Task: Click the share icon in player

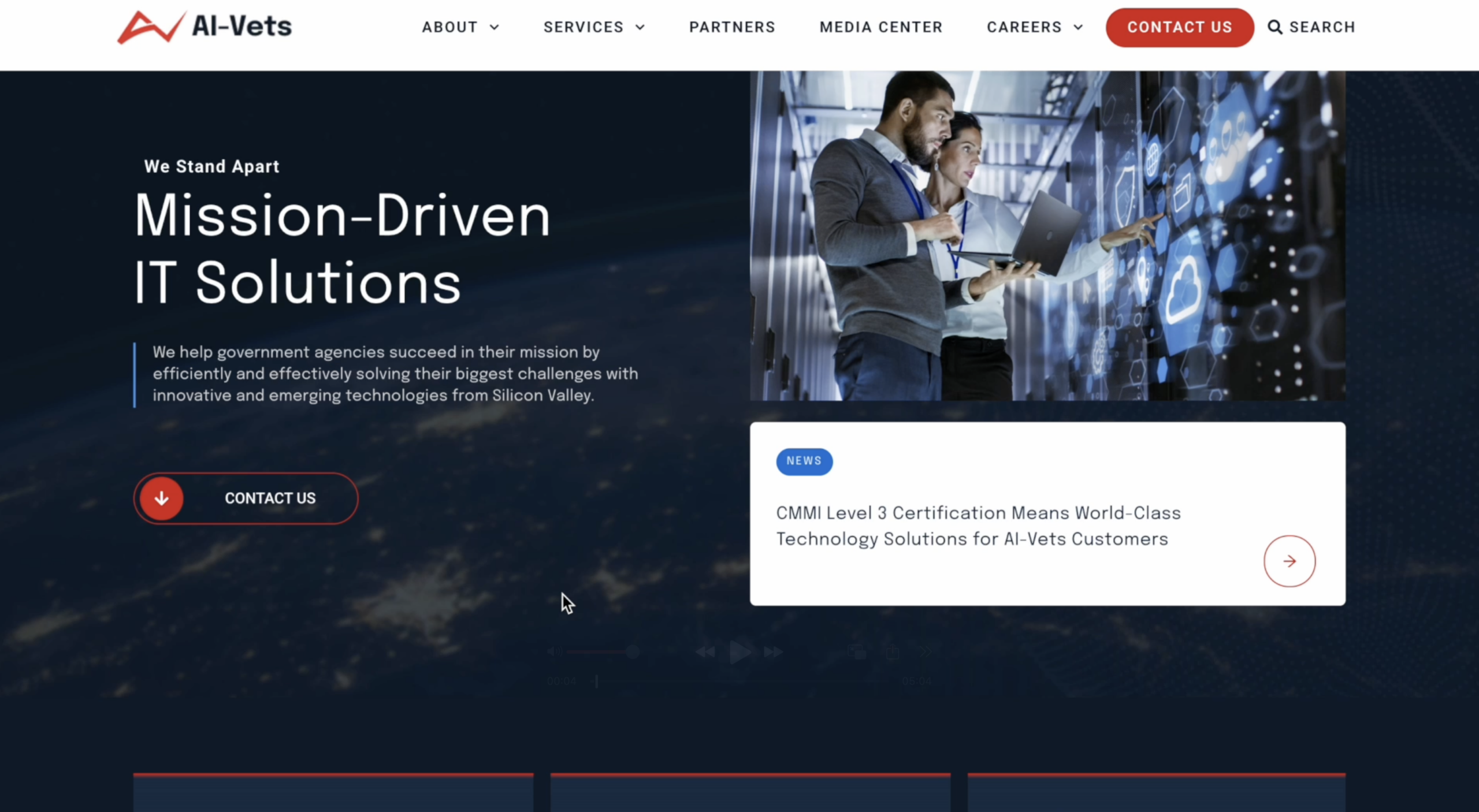Action: click(893, 653)
